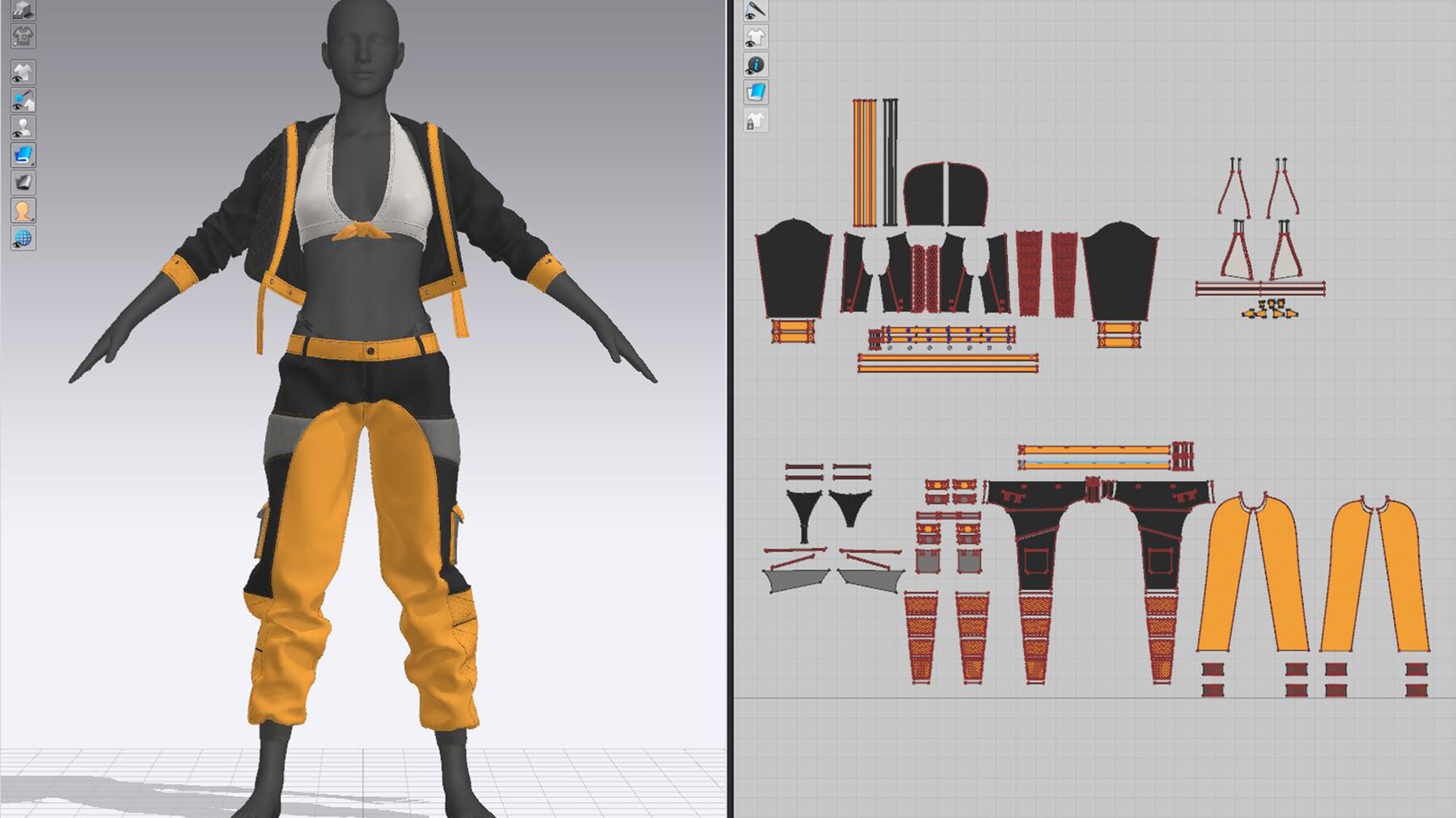The width and height of the screenshot is (1456, 818).
Task: Toggle avatar visibility in the 3D viewport
Action: [23, 128]
